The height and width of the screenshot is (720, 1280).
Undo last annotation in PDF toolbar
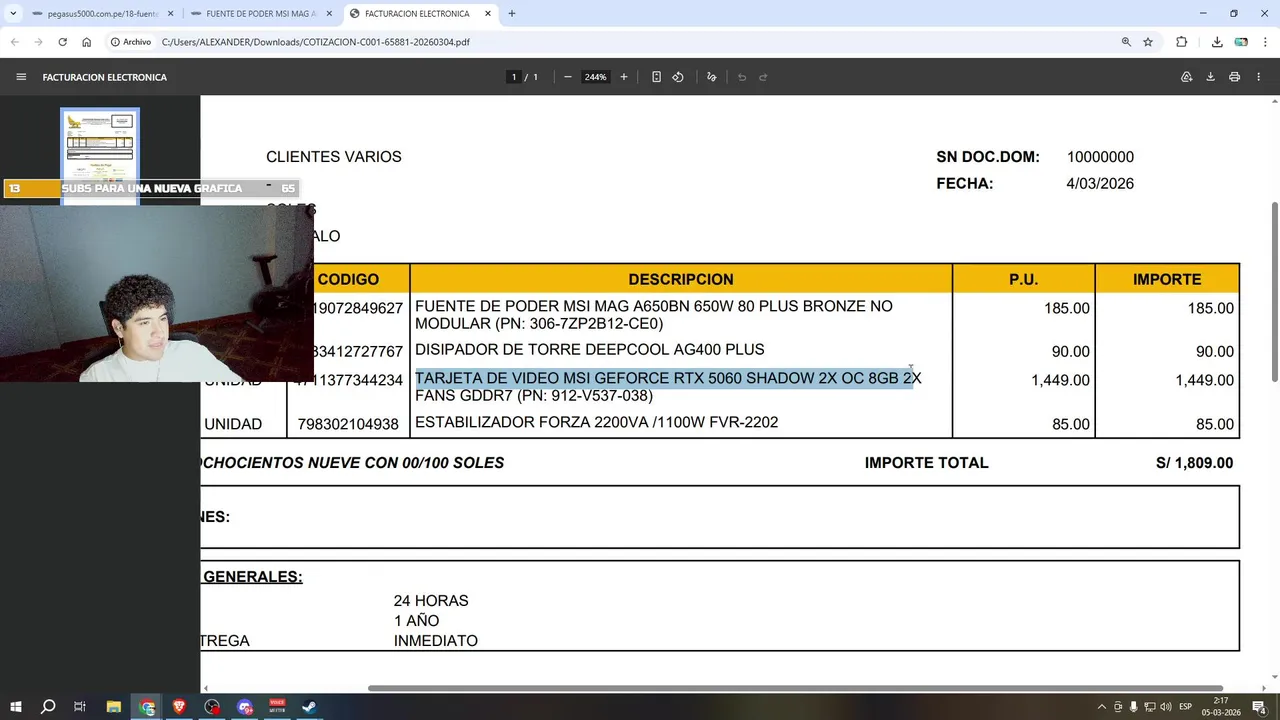[742, 77]
